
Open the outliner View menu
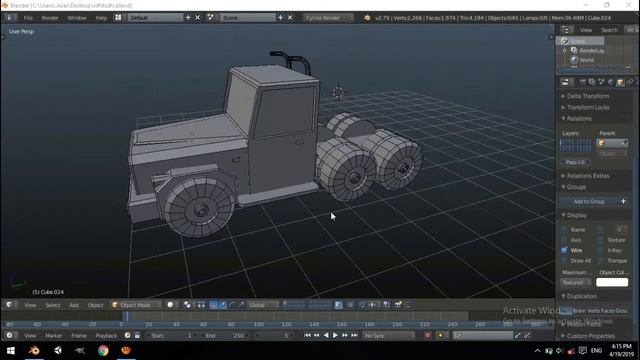click(x=586, y=30)
